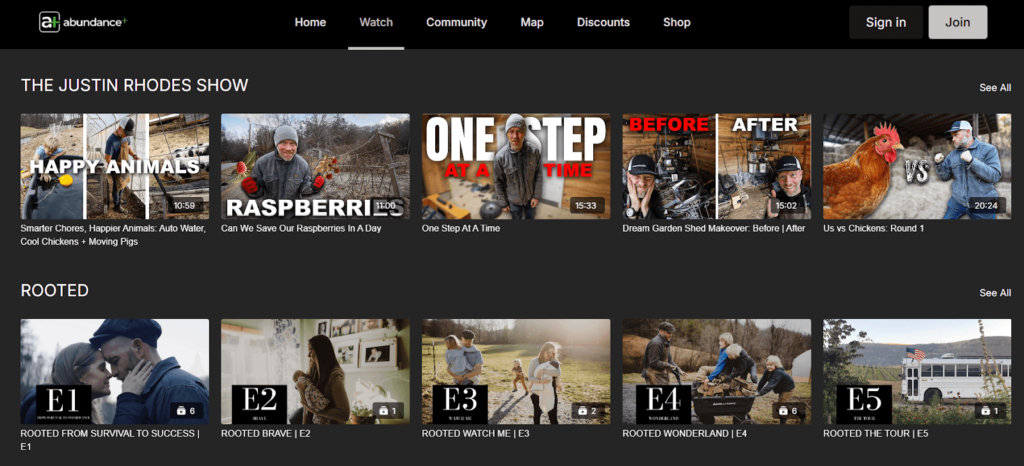
Task: Open the Discounts page
Action: click(603, 22)
